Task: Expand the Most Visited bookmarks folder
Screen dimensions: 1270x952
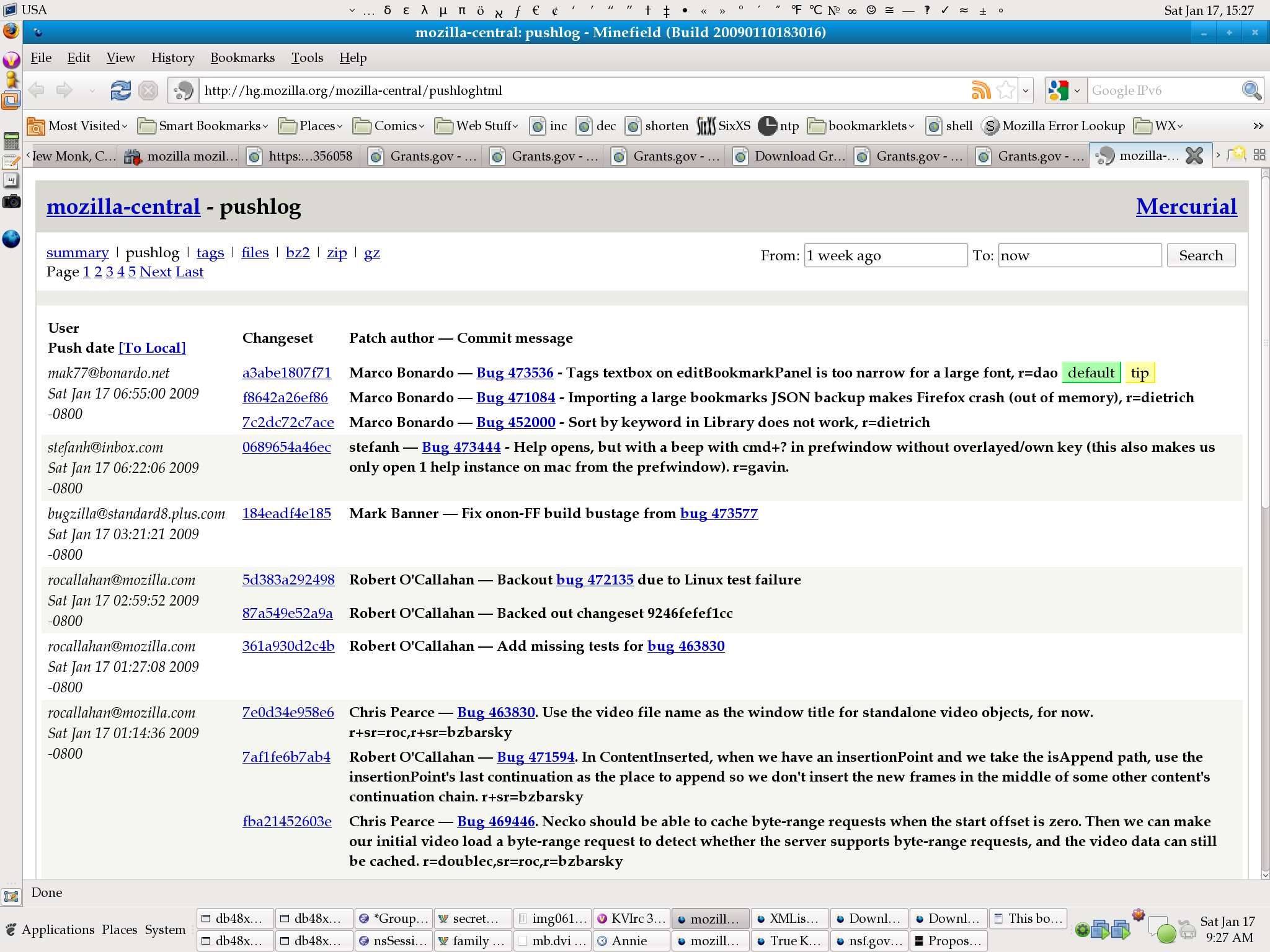Action: pos(78,126)
